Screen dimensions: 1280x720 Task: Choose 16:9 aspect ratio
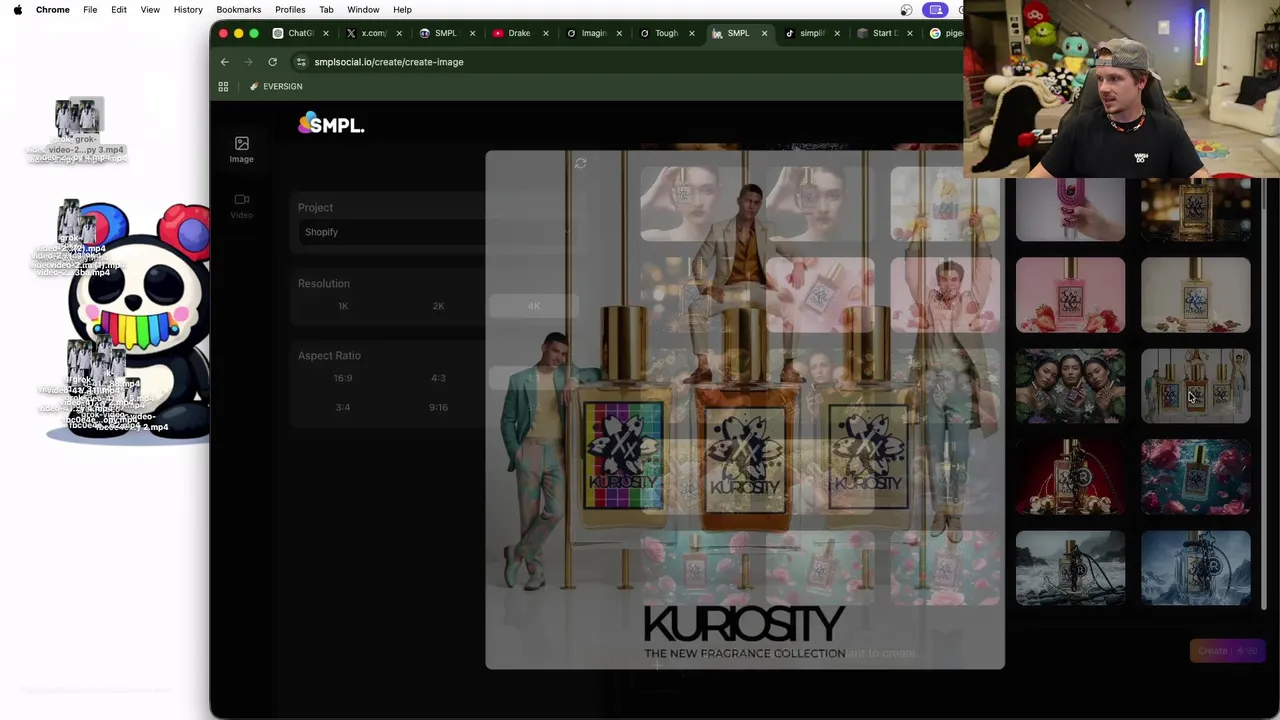[343, 378]
